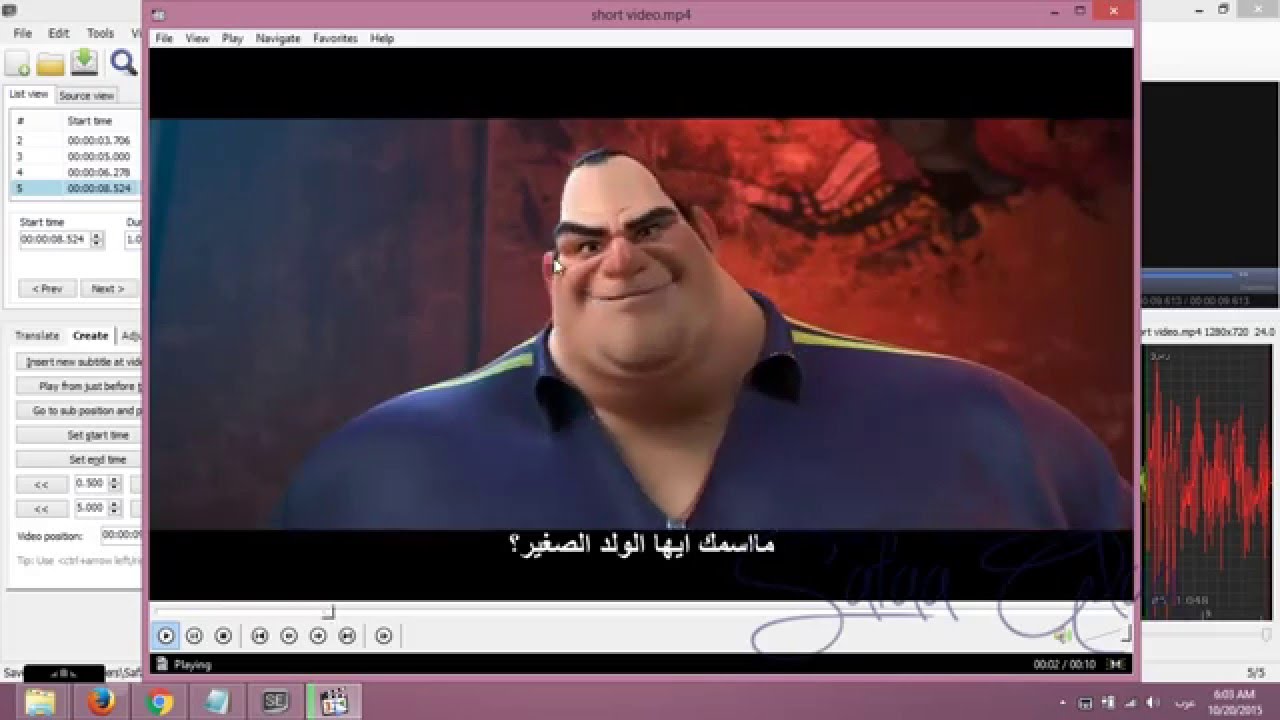Click the Save download icon in Subtitle Edit

point(84,63)
